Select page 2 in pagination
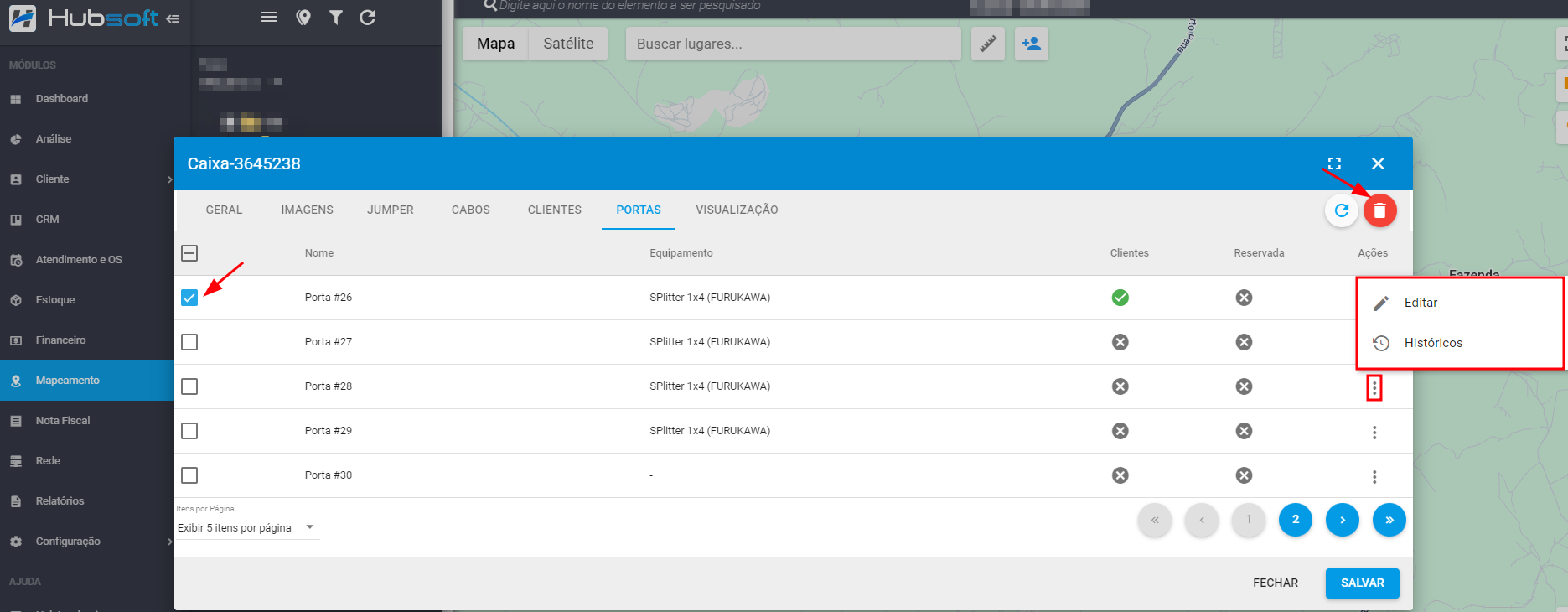Image resolution: width=1568 pixels, height=612 pixels. click(1296, 520)
